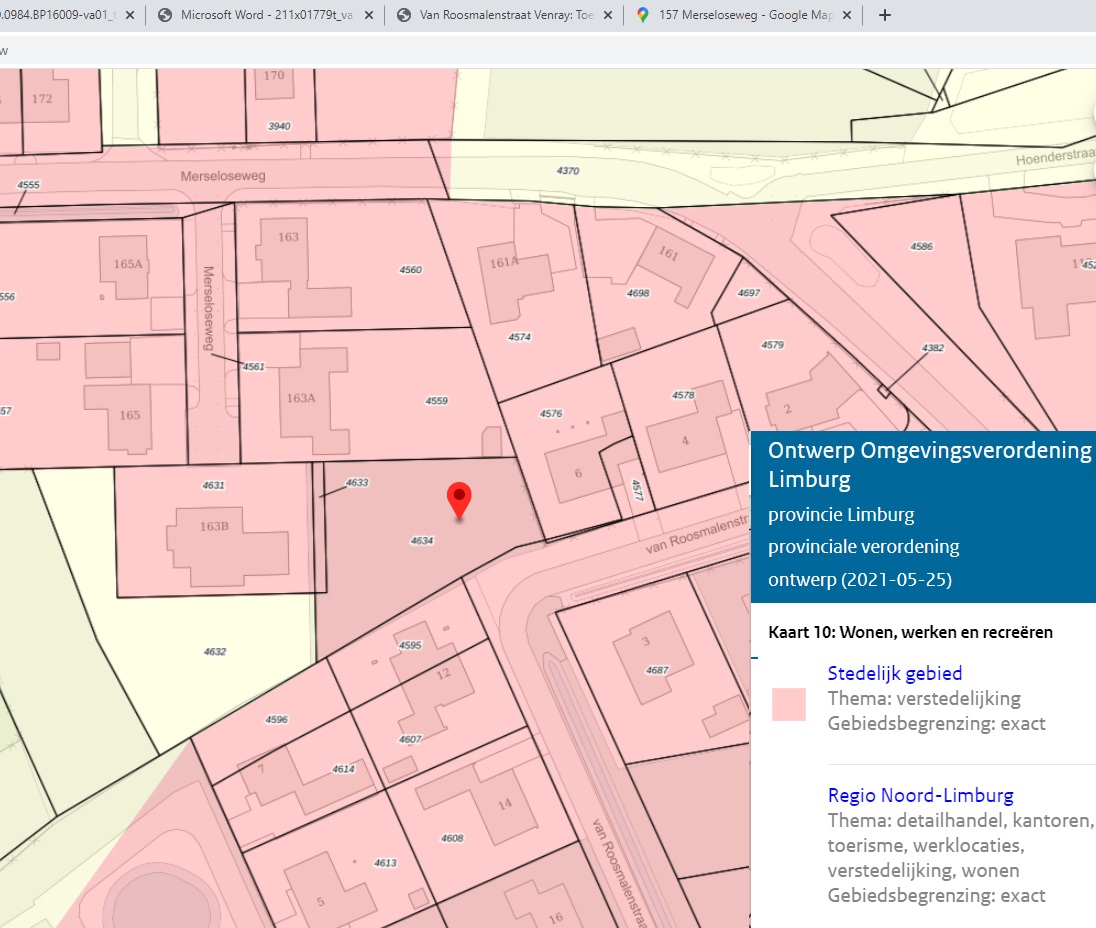1096x928 pixels.
Task: Click house number 172 on map
Action: 42,99
